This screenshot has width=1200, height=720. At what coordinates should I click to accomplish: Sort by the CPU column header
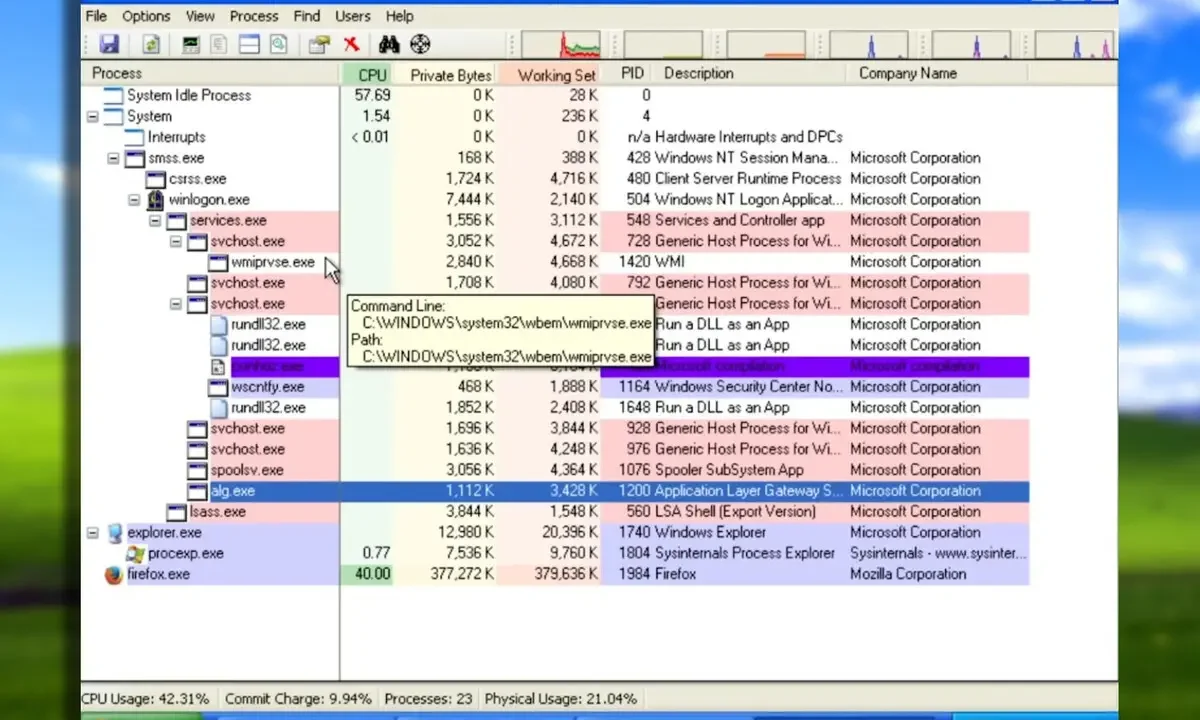coord(371,74)
